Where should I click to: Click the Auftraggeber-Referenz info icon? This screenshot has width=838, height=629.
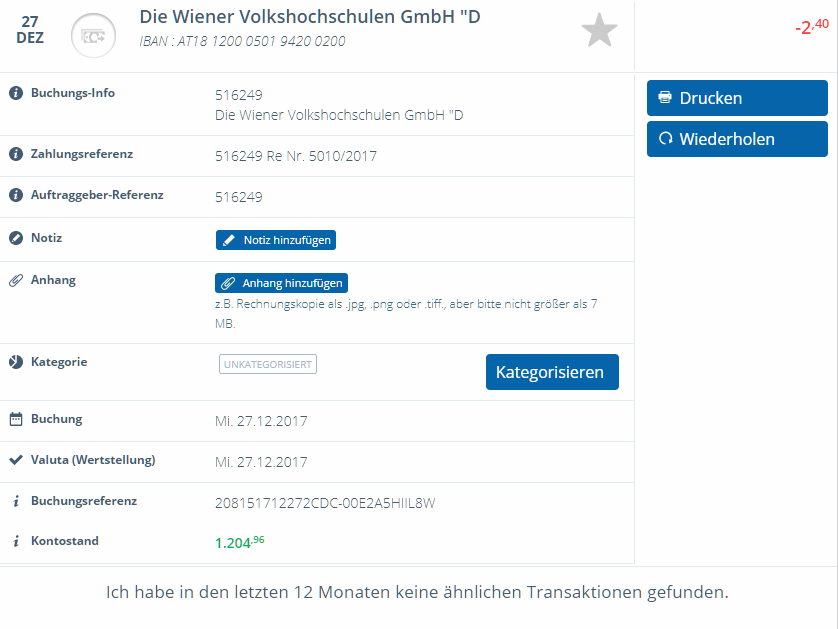tap(16, 195)
